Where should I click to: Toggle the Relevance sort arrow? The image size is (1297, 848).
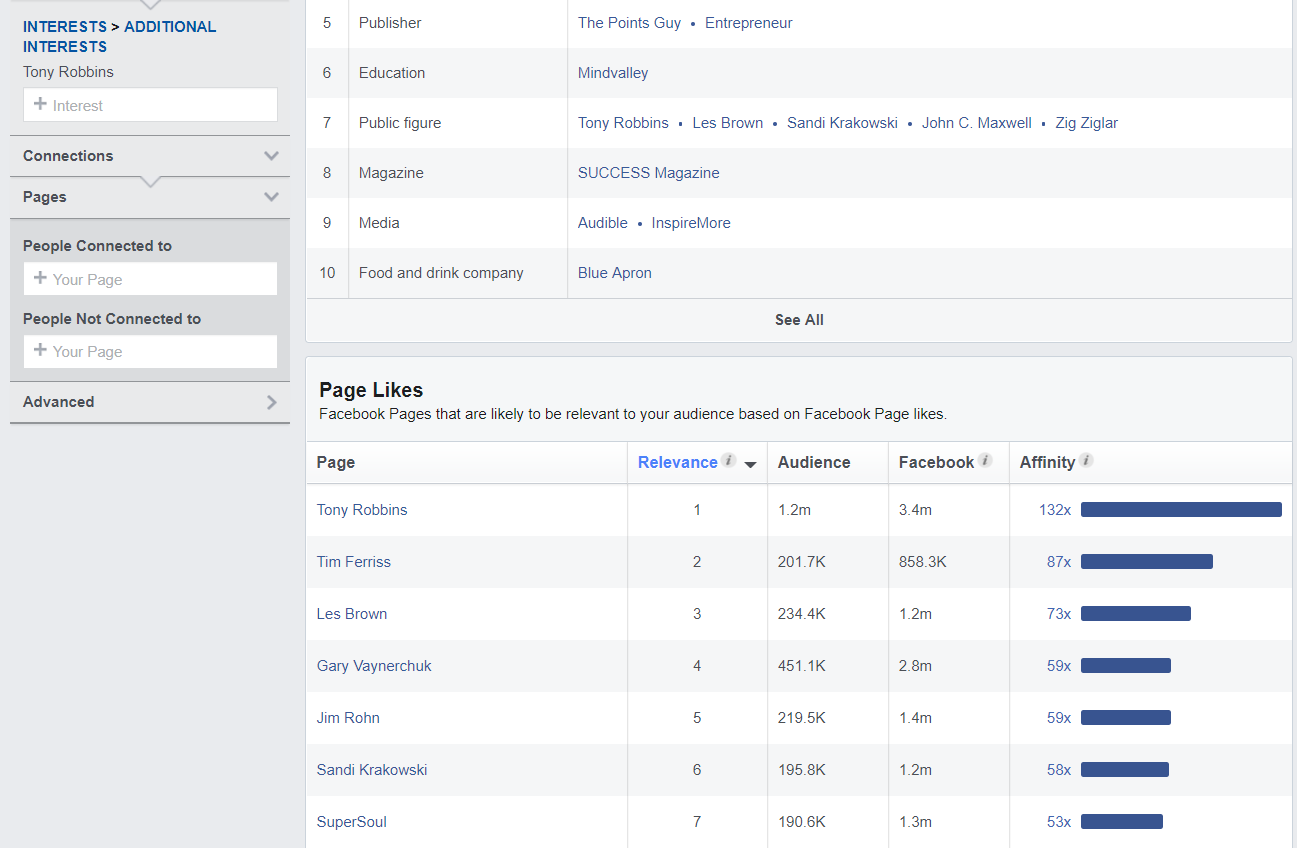[750, 464]
